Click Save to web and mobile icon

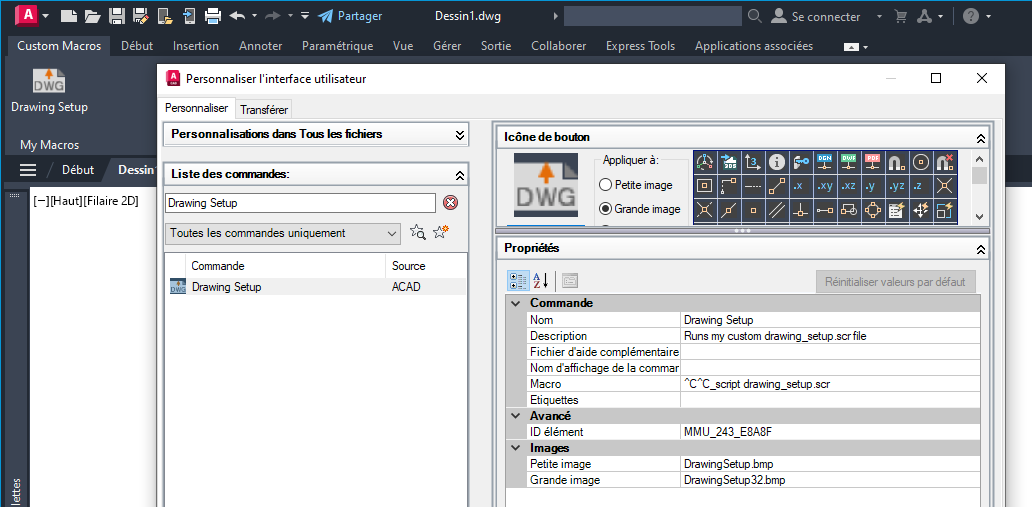coord(190,16)
